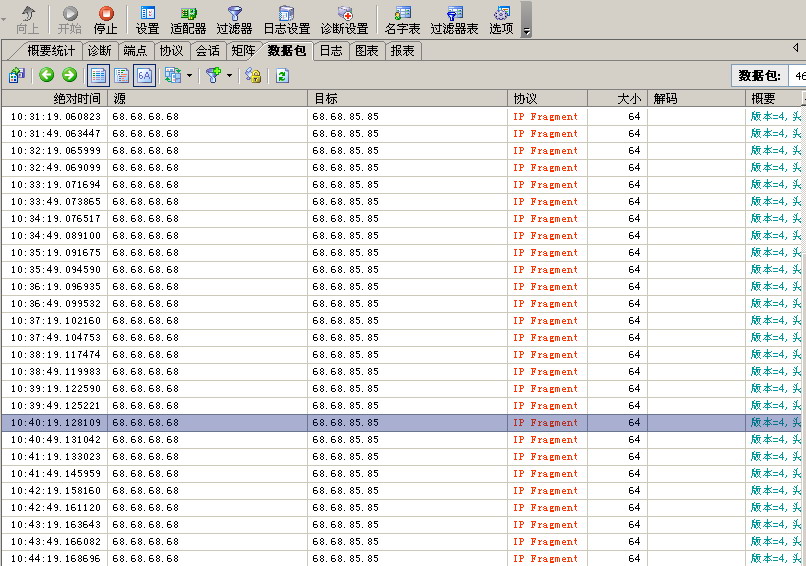Image resolution: width=806 pixels, height=566 pixels.
Task: Open 设置 (Settings) from the toolbar
Action: tap(147, 19)
